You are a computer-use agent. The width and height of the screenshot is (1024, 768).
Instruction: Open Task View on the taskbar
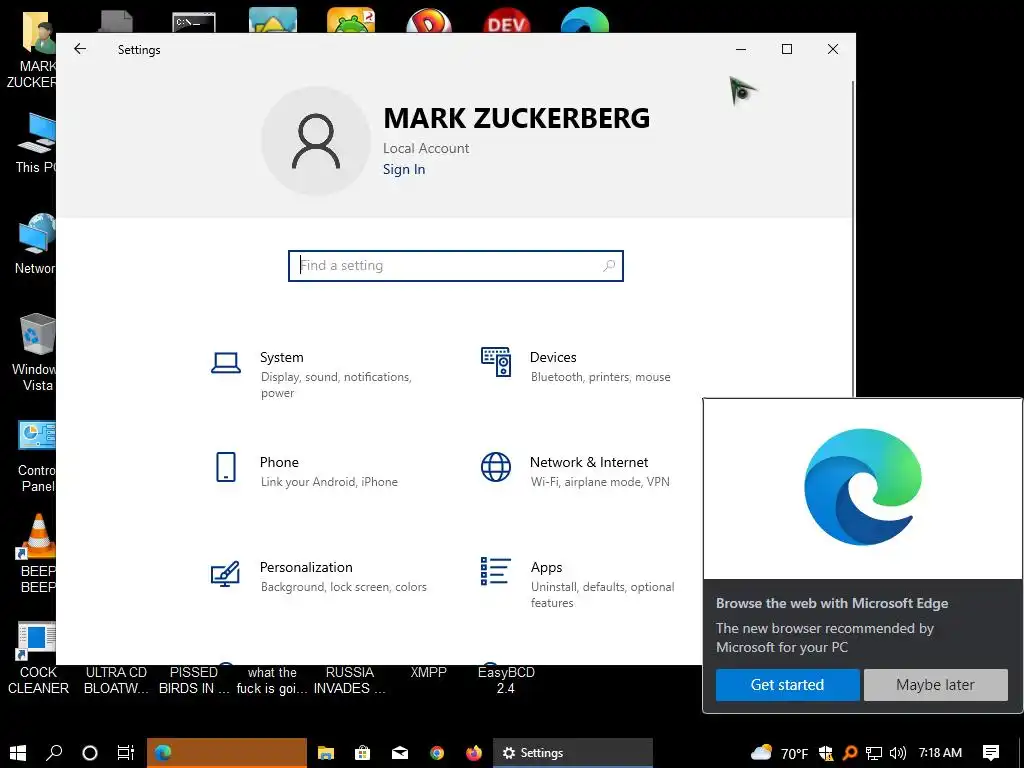[x=125, y=752]
